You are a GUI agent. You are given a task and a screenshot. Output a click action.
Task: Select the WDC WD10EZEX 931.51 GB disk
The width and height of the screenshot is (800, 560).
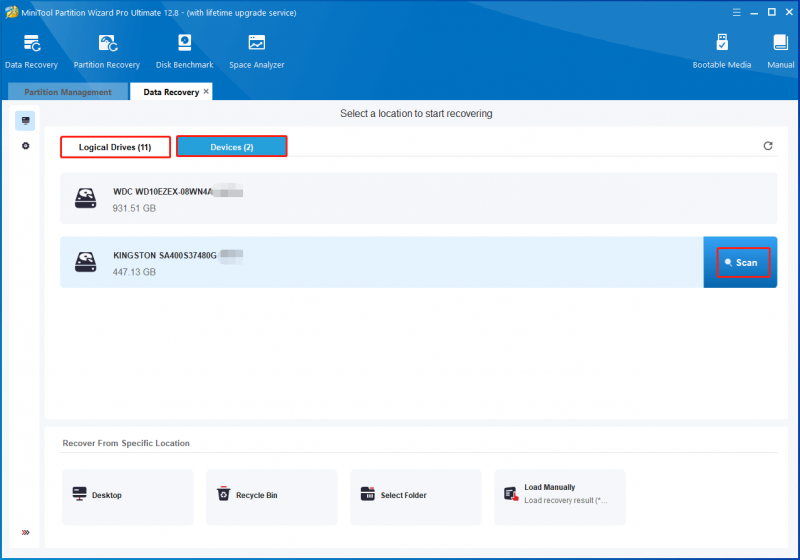418,198
